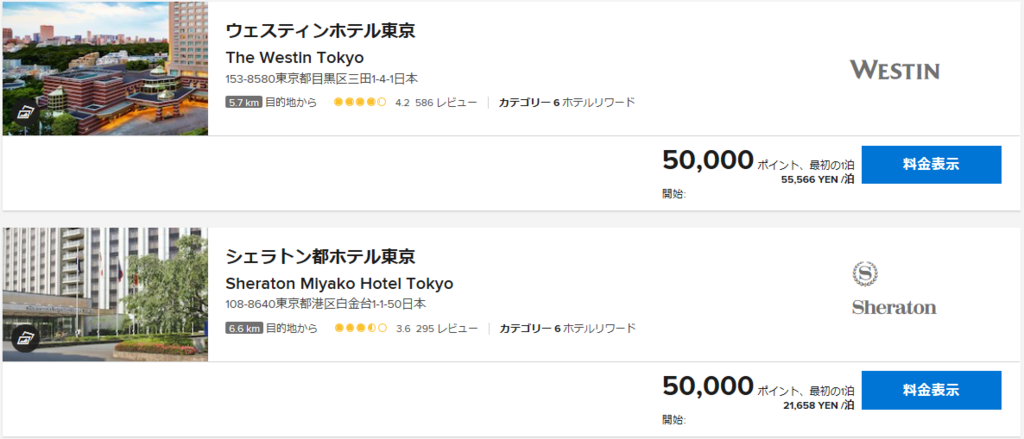The width and height of the screenshot is (1024, 439).
Task: Click the Sheraton brand logo
Action: tap(894, 288)
